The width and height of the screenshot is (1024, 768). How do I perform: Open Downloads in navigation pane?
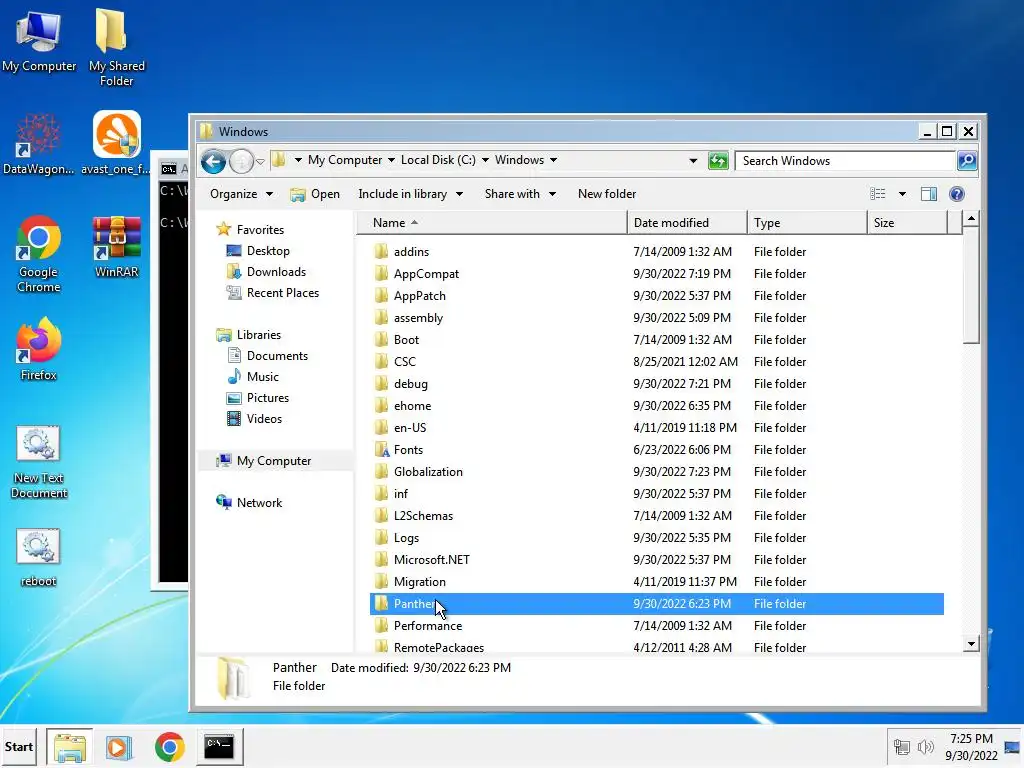coord(266,272)
